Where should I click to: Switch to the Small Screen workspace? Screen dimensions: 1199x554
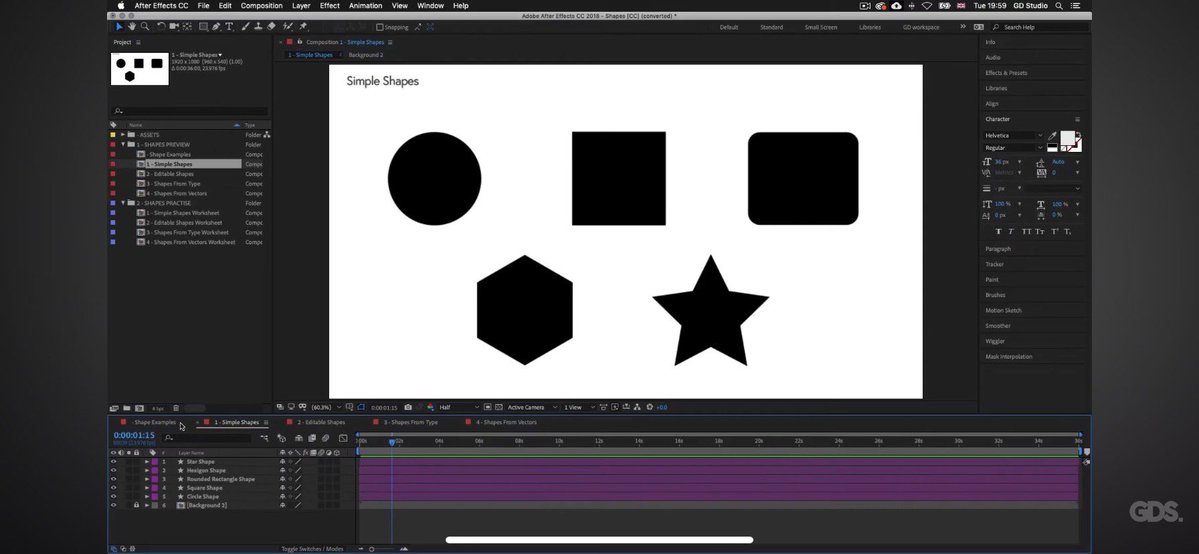pos(820,27)
